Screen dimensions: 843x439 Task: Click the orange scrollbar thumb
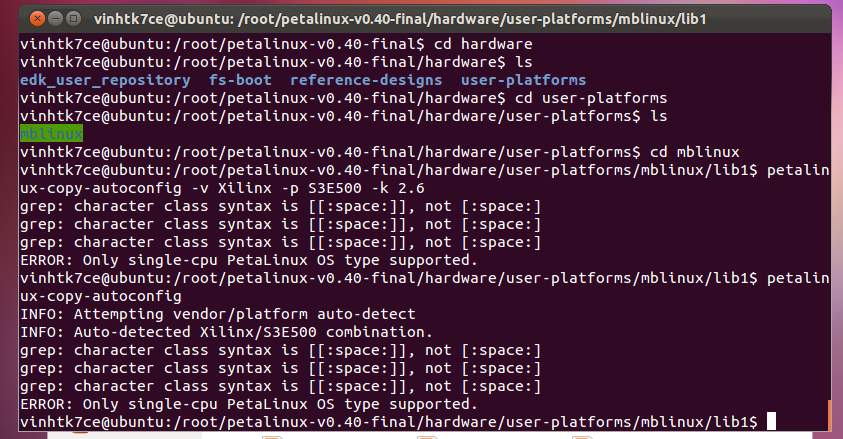click(831, 416)
